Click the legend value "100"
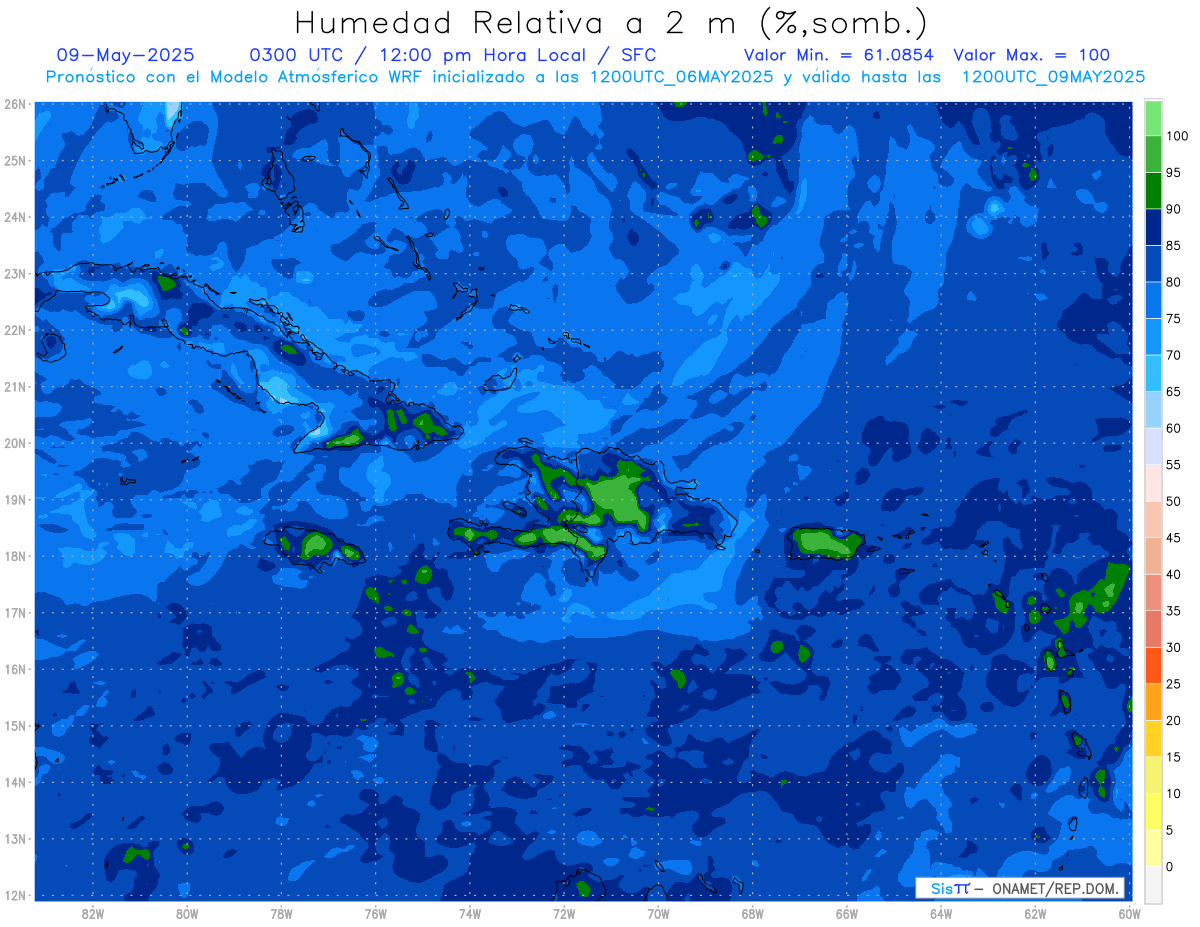Viewport: 1200px width, 927px height. coord(1176,136)
